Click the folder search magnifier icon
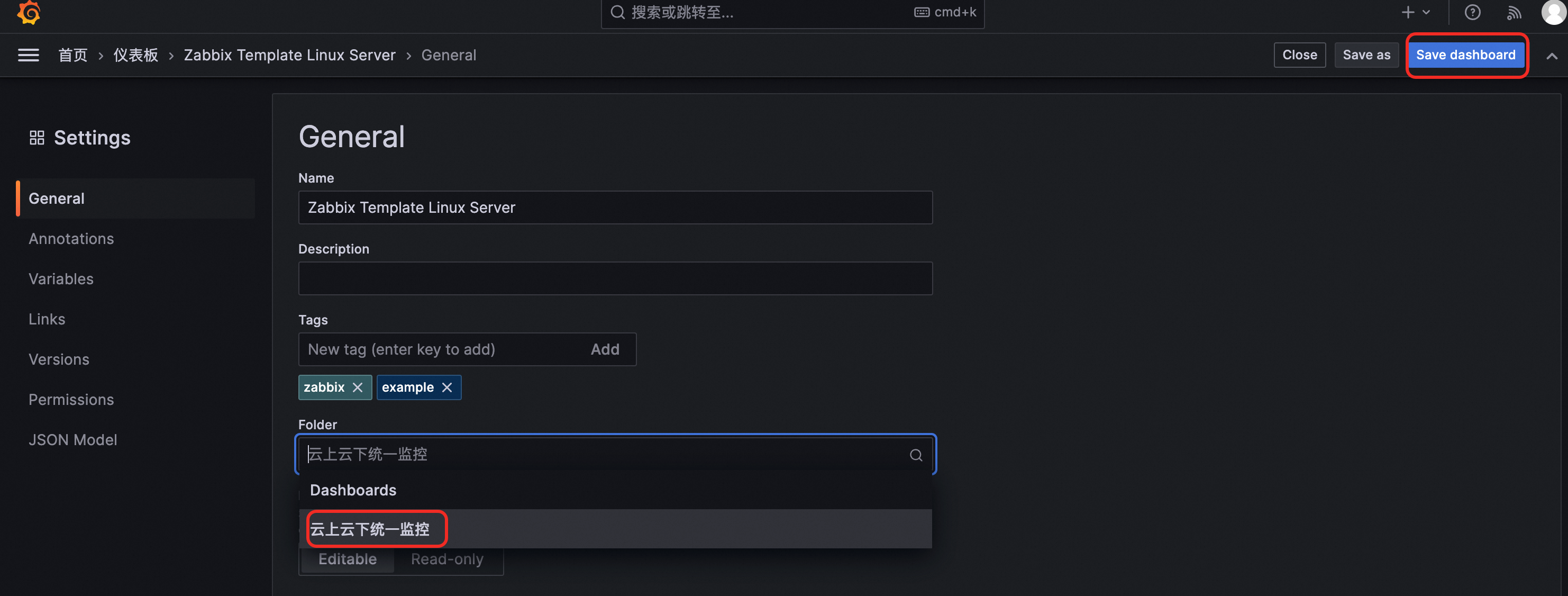Screen dimensions: 1568x596 pyautogui.click(x=916, y=455)
